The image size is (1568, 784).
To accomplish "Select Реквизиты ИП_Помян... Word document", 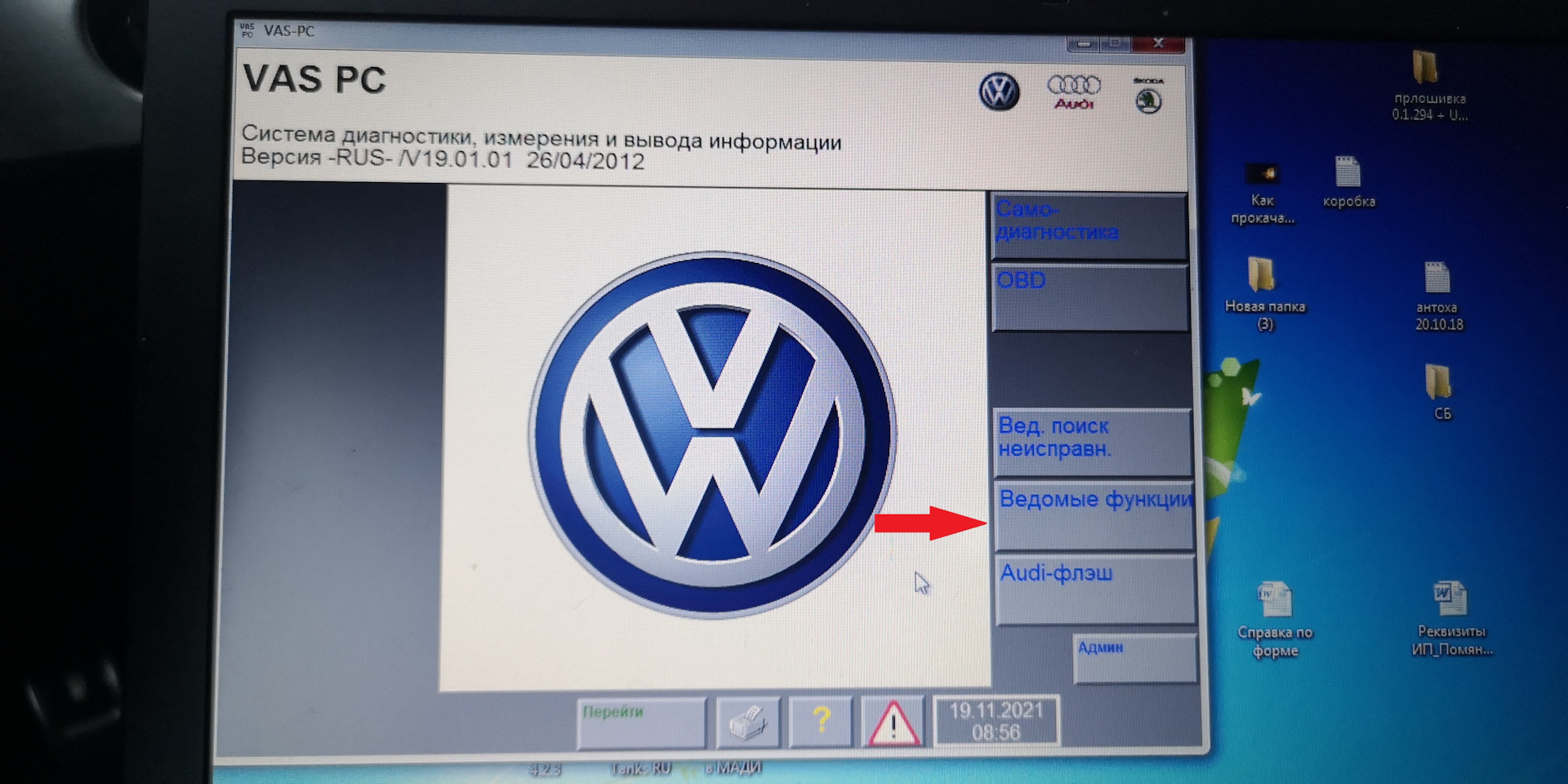I will pyautogui.click(x=1451, y=618).
